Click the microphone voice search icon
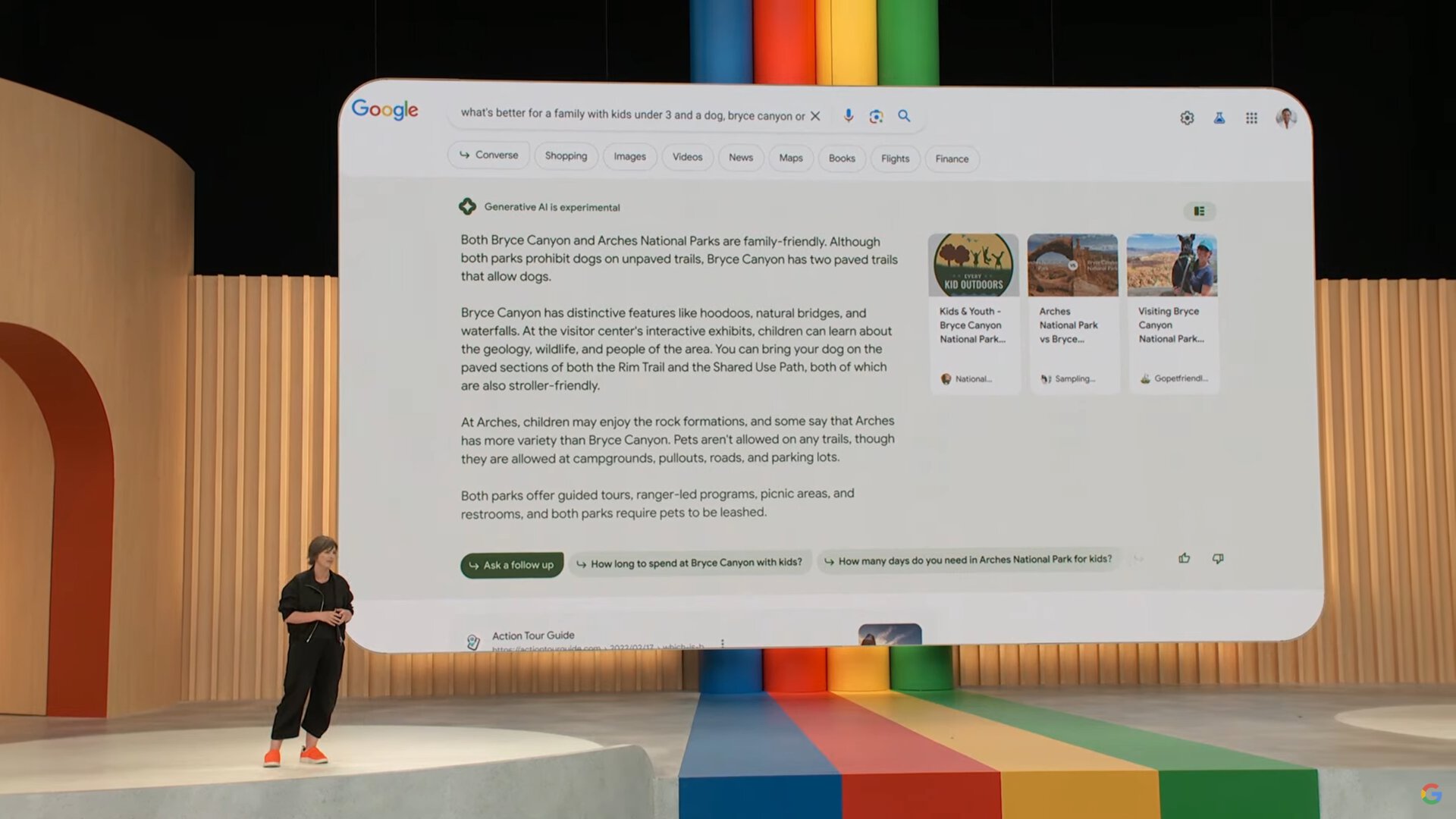Viewport: 1456px width, 819px height. (847, 115)
